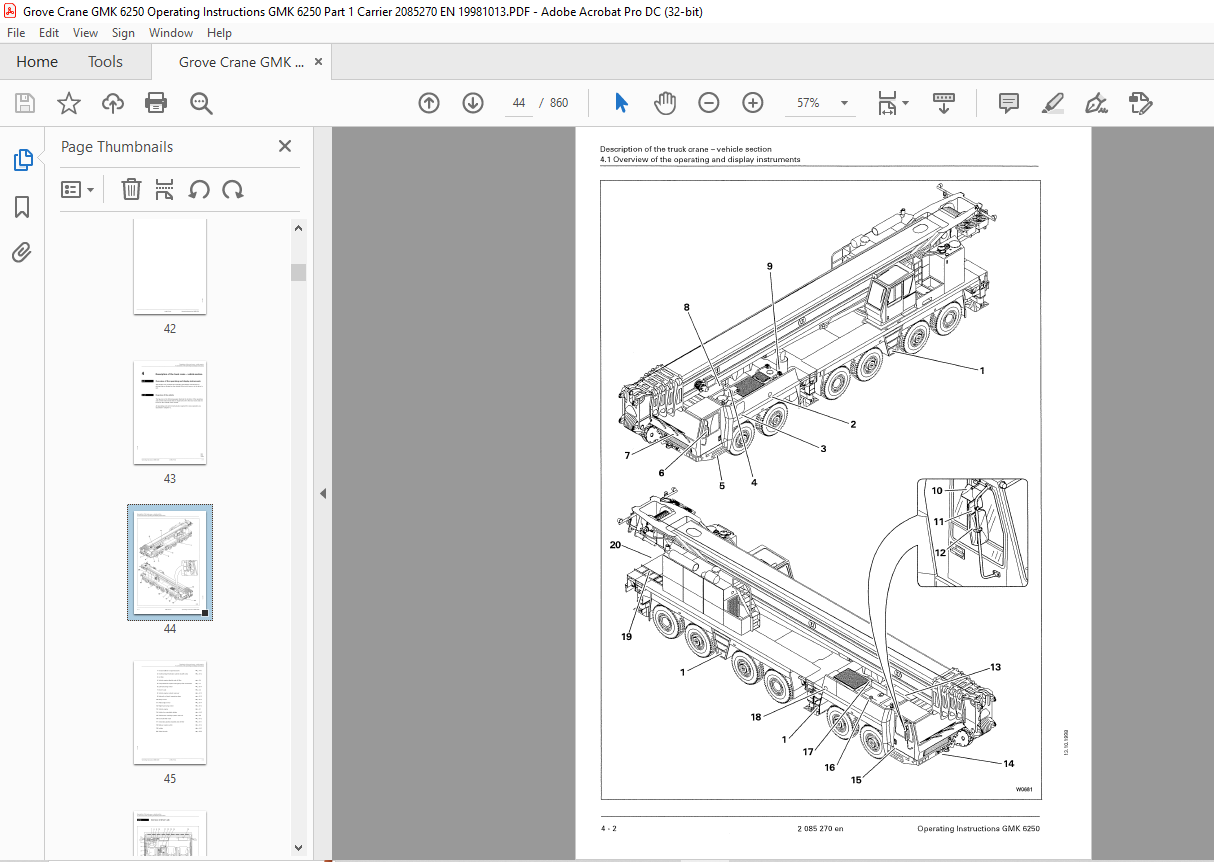Zoom out with minus icon
1214x862 pixels.
point(709,103)
